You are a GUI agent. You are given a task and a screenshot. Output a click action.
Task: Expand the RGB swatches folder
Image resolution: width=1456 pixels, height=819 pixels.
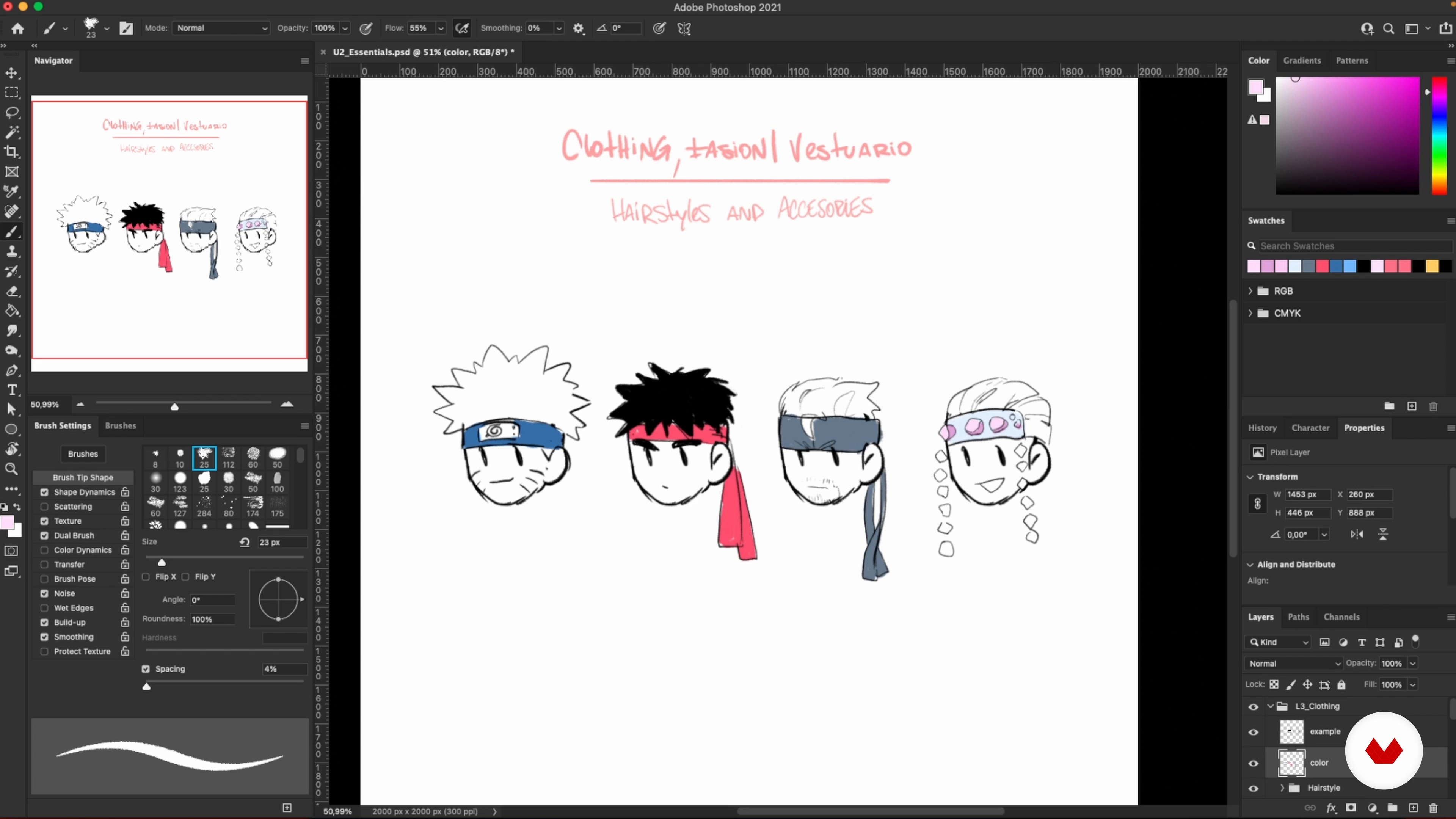point(1250,291)
